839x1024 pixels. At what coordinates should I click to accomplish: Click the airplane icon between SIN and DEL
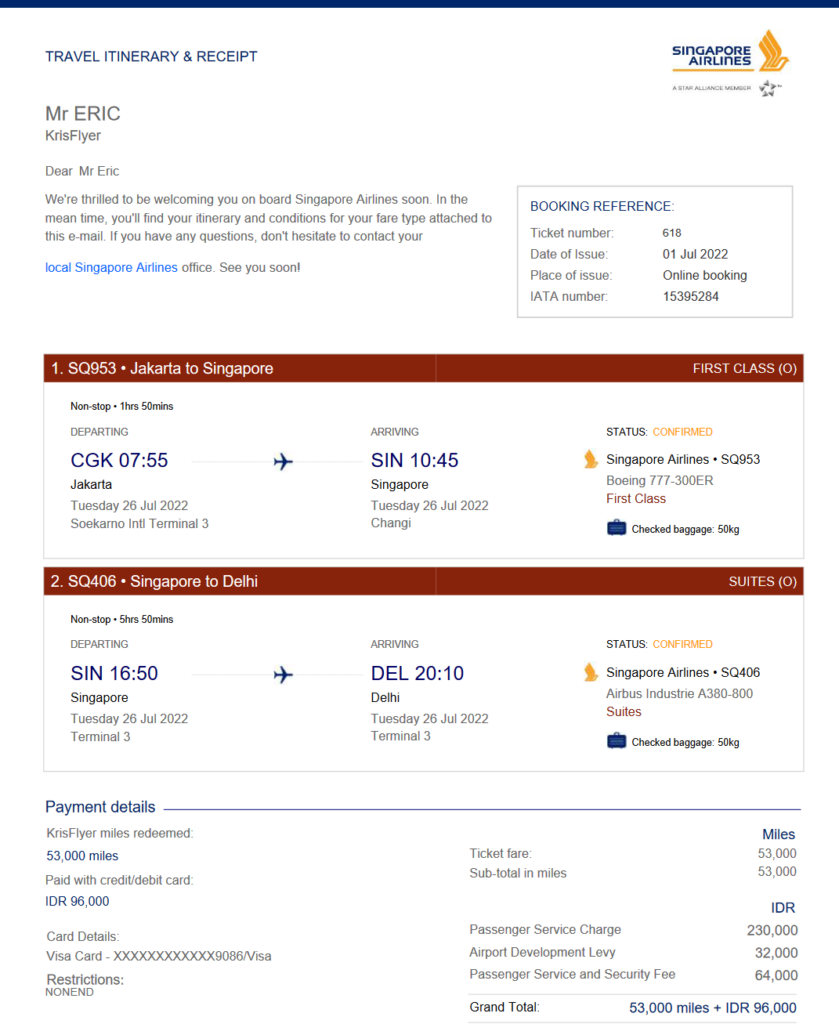[283, 675]
